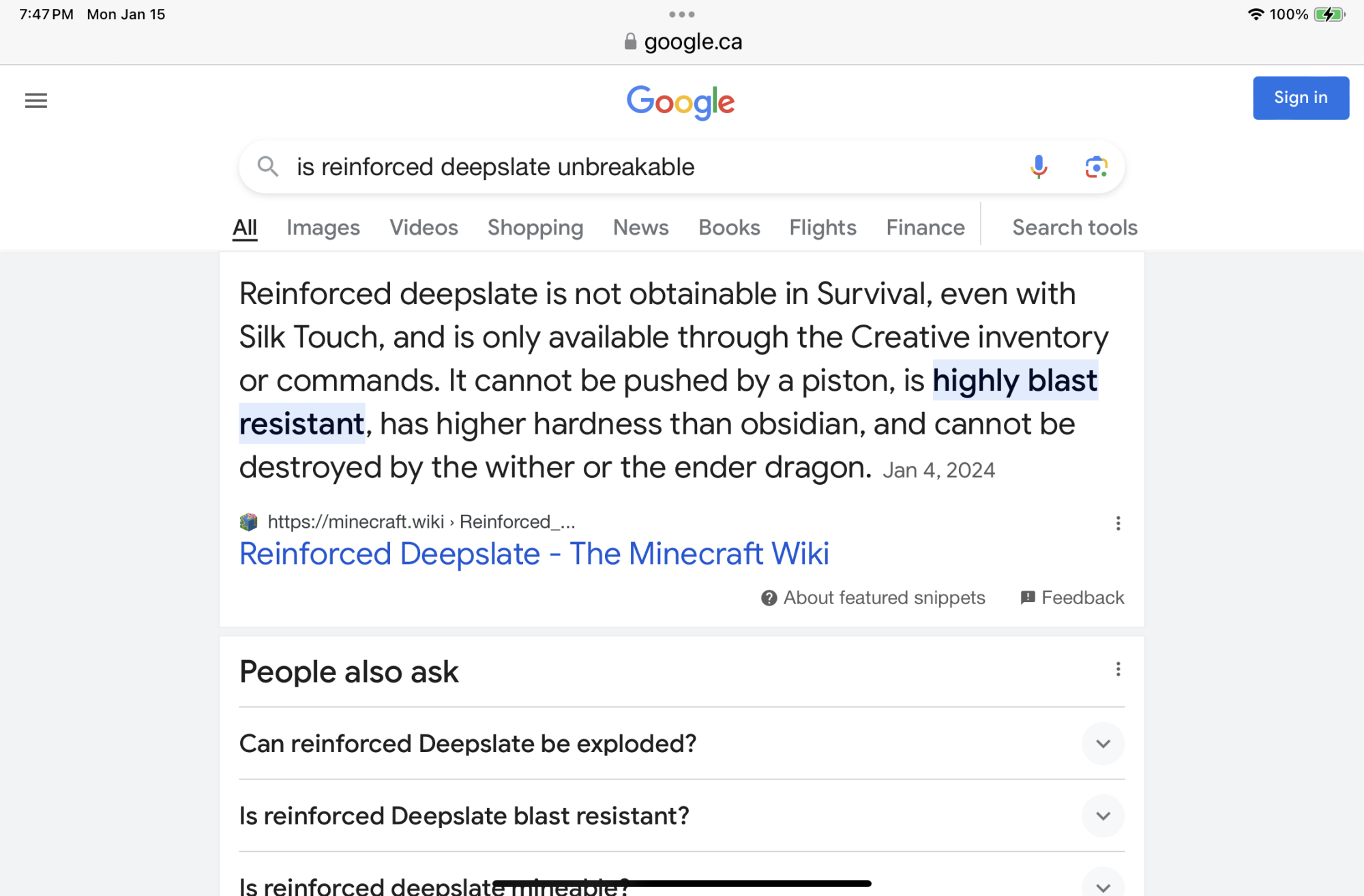
Task: Switch to the Images tab
Action: pyautogui.click(x=323, y=227)
